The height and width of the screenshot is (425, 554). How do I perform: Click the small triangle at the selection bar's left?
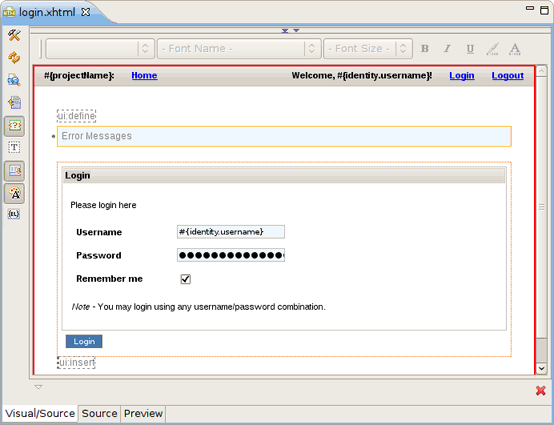click(x=39, y=387)
